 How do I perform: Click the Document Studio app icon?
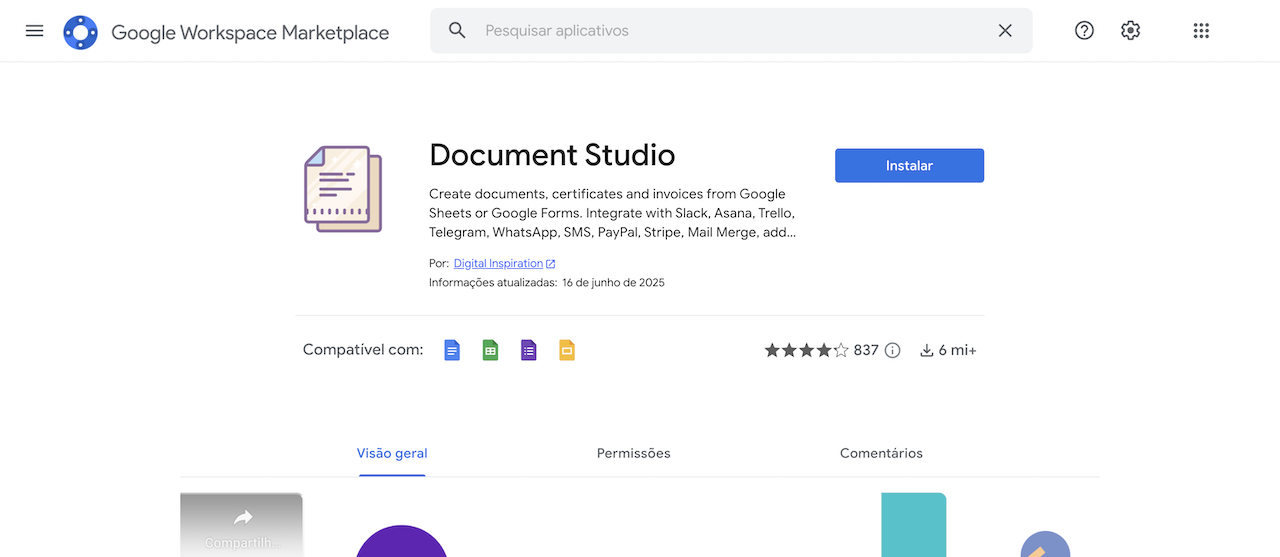coord(343,189)
